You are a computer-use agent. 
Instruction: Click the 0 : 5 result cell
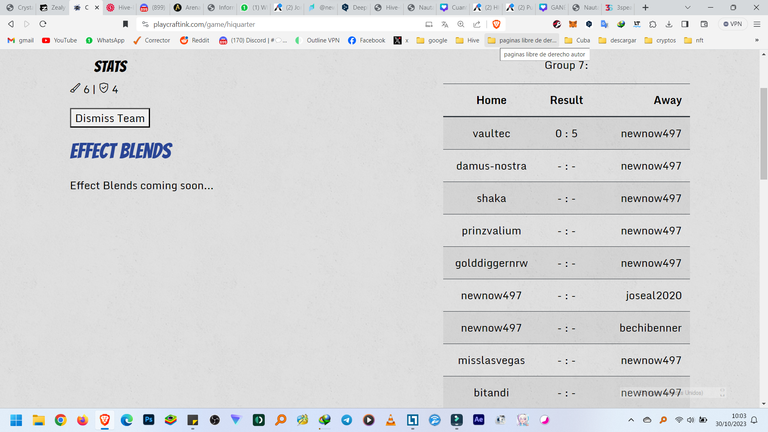tap(566, 133)
